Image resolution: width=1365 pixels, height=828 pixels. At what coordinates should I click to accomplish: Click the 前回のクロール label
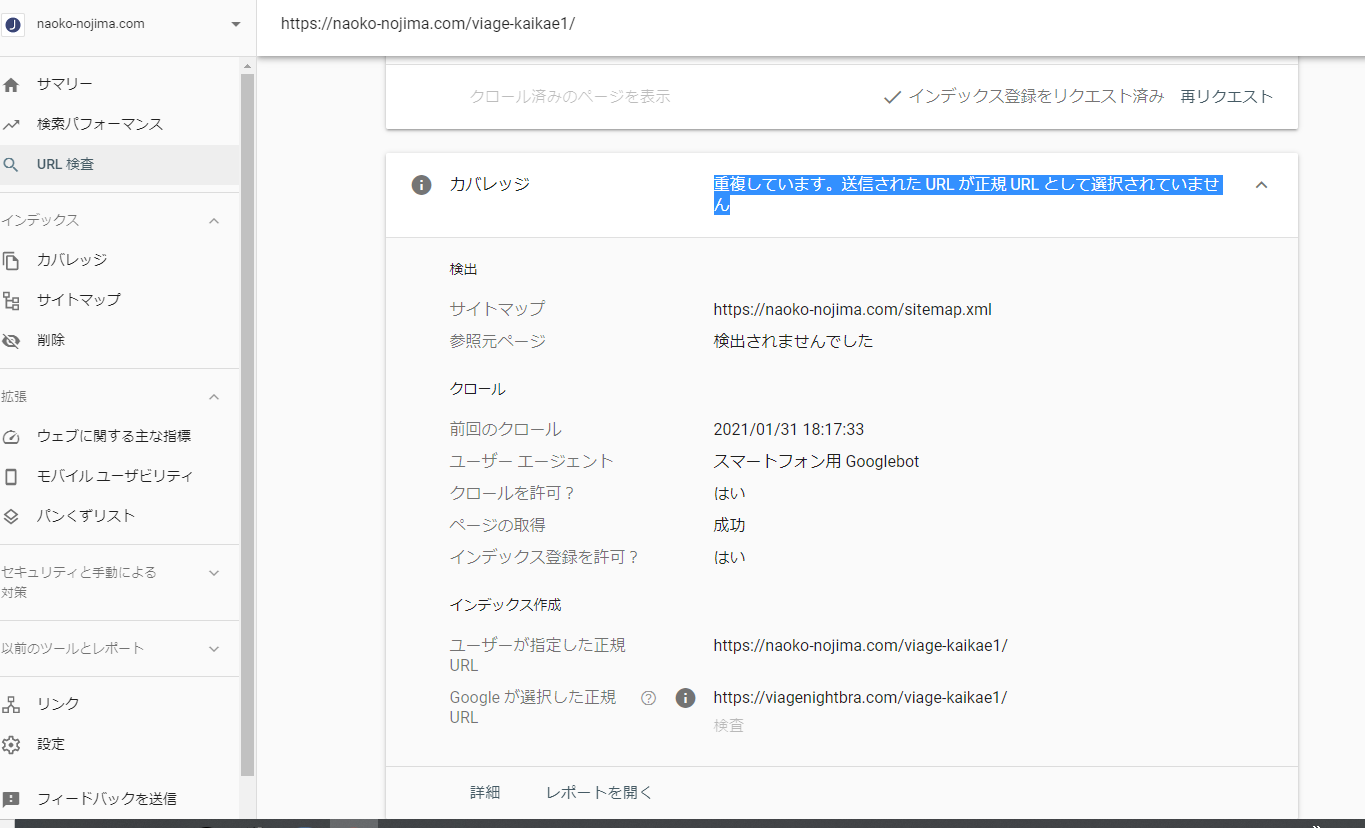coord(506,429)
